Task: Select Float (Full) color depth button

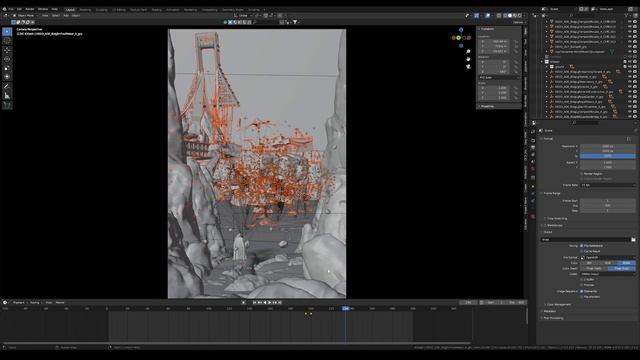Action: coord(622,269)
